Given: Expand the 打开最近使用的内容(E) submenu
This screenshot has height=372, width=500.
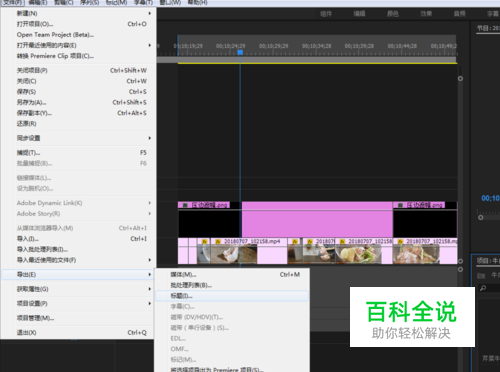Looking at the screenshot, I should [x=150, y=45].
